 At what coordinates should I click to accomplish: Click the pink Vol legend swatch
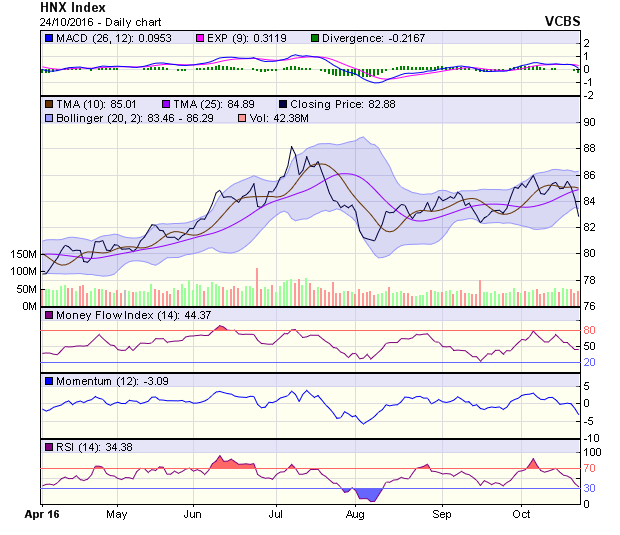pos(241,118)
